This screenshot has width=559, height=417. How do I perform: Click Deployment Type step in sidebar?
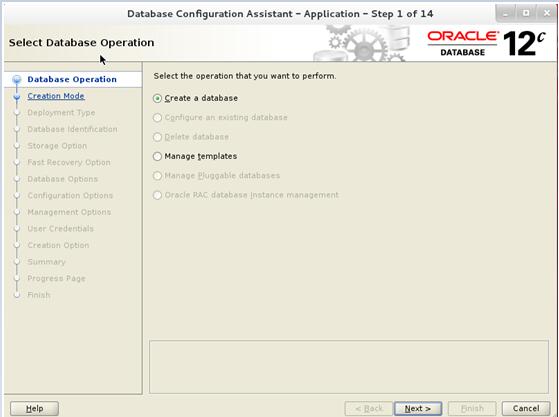(61, 113)
